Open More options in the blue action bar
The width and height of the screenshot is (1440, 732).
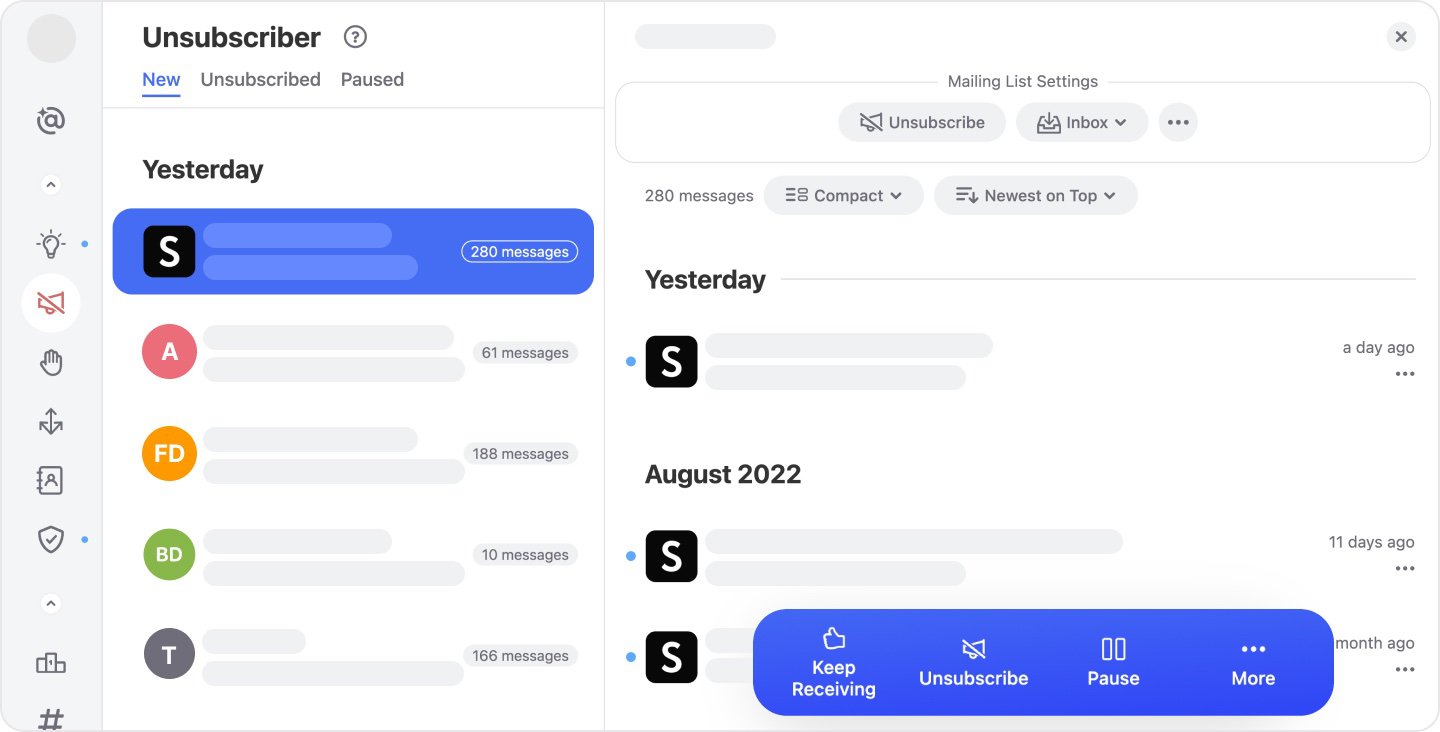tap(1252, 662)
